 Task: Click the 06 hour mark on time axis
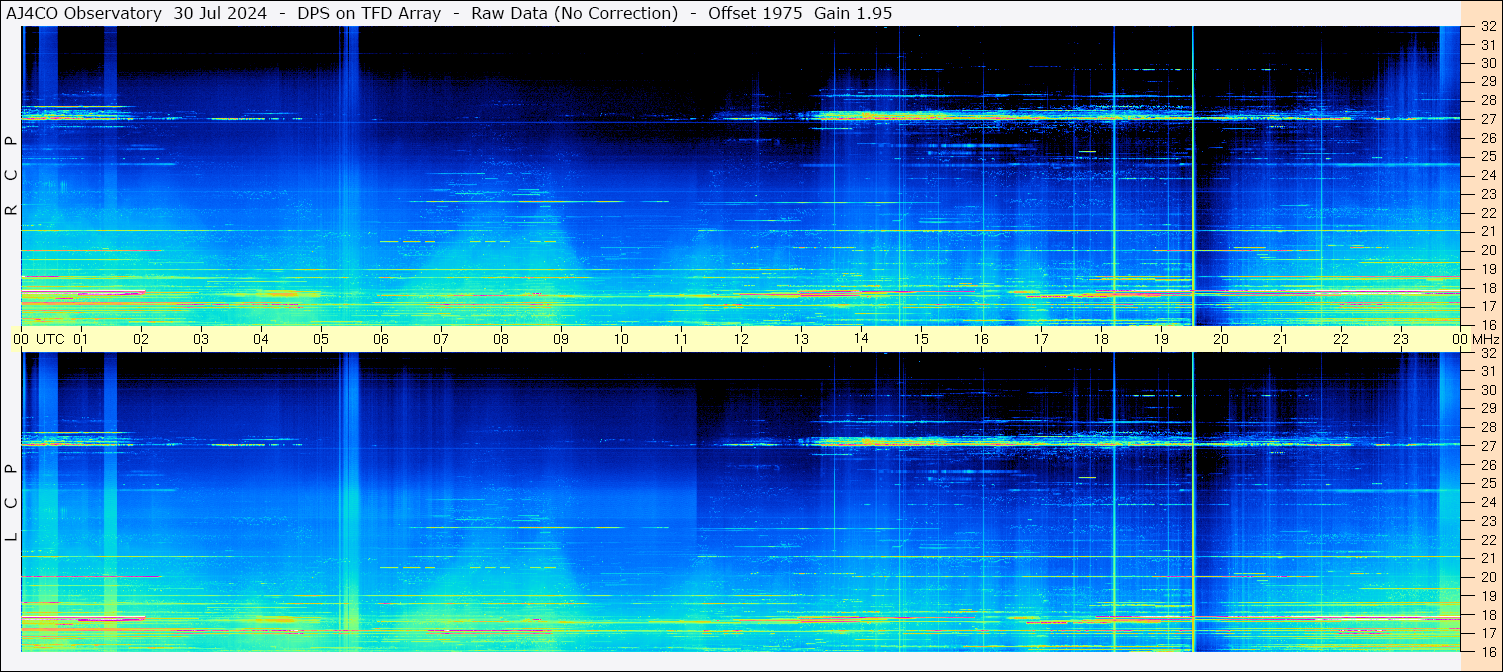coord(381,339)
